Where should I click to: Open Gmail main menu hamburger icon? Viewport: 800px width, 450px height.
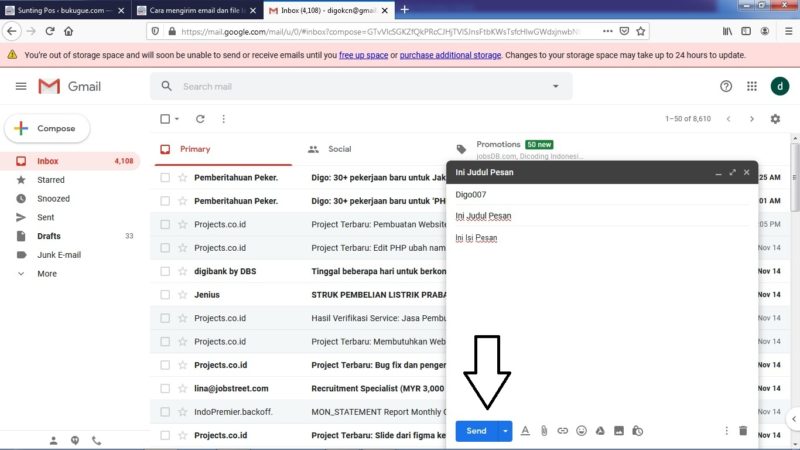click(21, 86)
